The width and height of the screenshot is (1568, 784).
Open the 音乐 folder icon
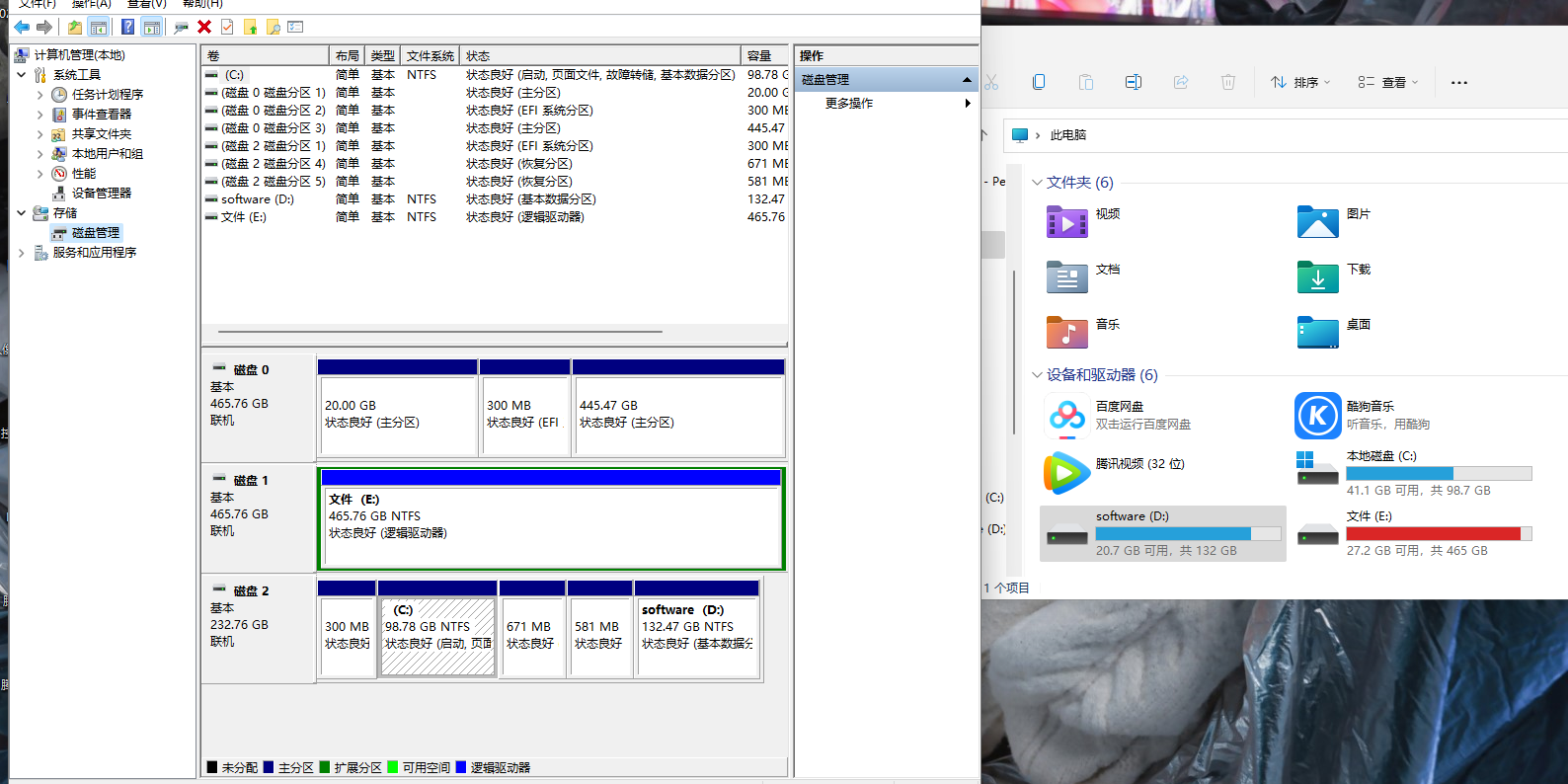1067,333
